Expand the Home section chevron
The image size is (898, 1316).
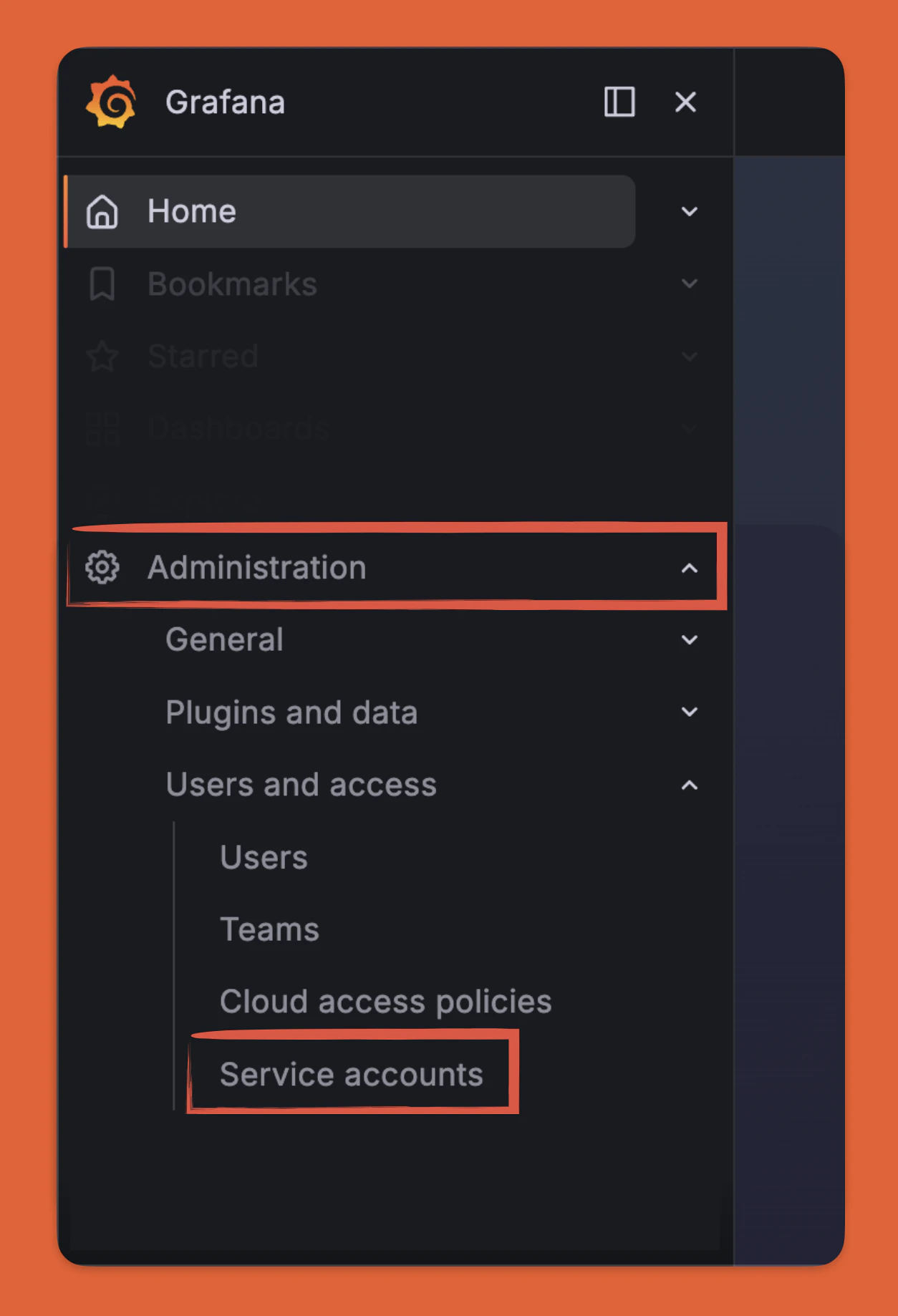689,211
